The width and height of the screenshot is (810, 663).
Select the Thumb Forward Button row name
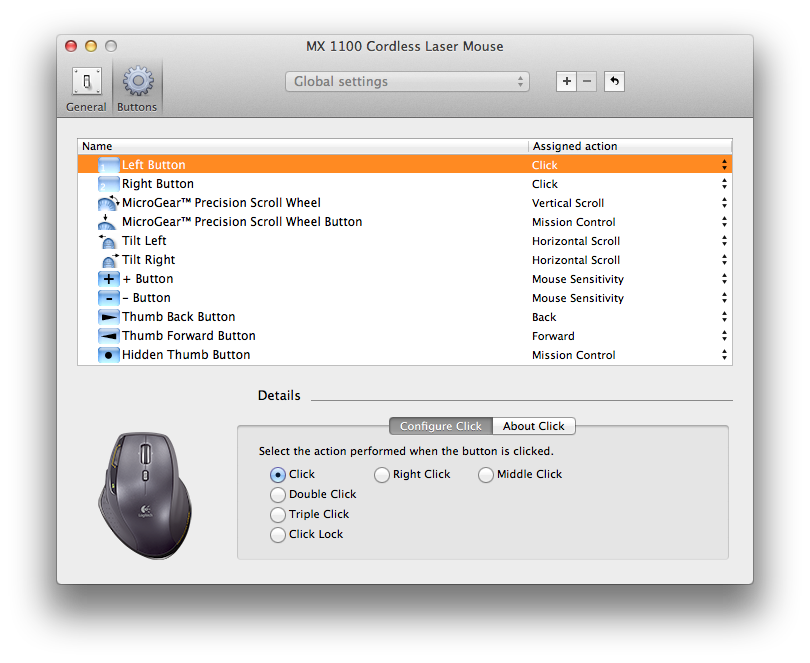(189, 336)
